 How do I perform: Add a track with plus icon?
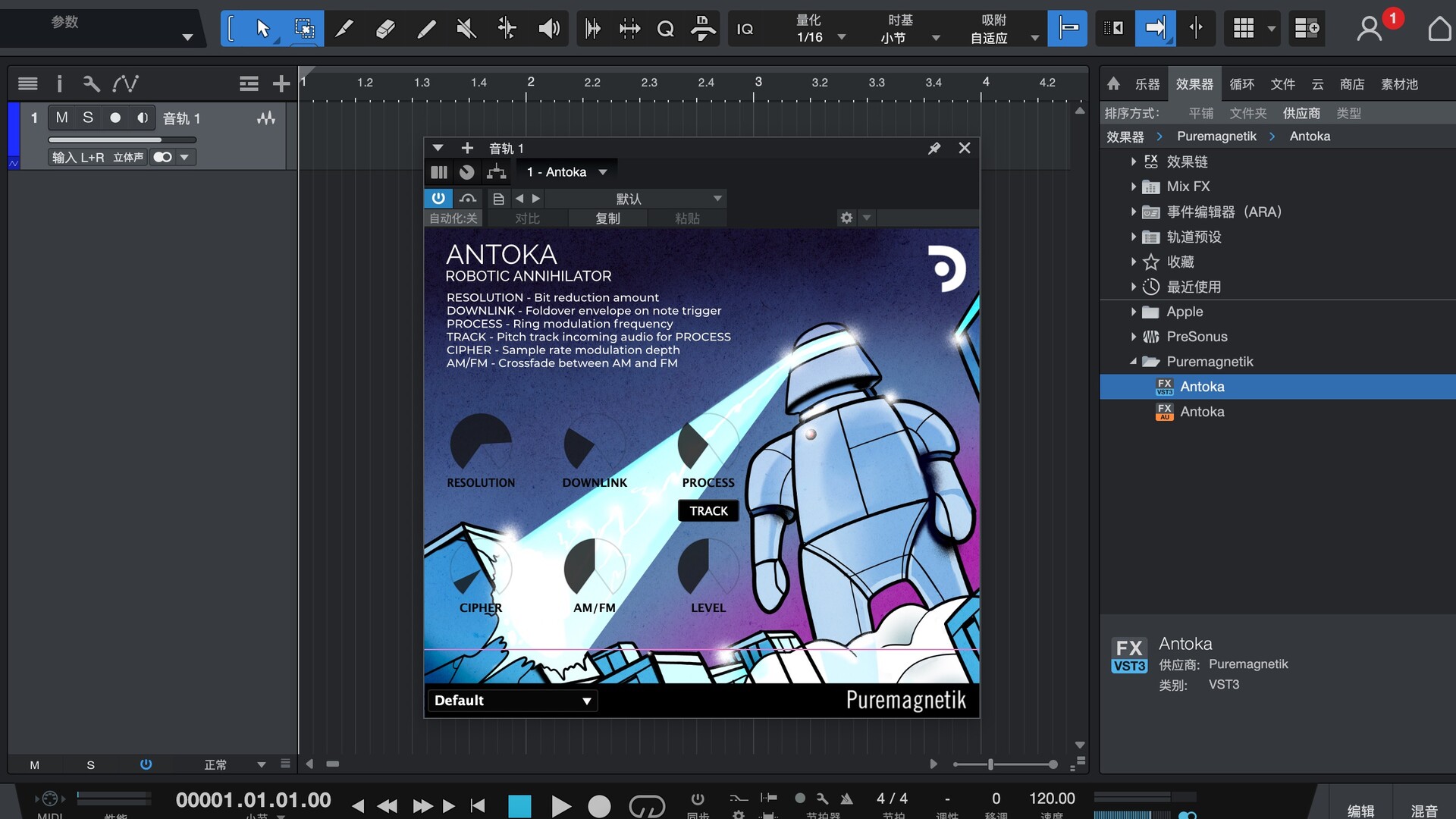point(281,83)
